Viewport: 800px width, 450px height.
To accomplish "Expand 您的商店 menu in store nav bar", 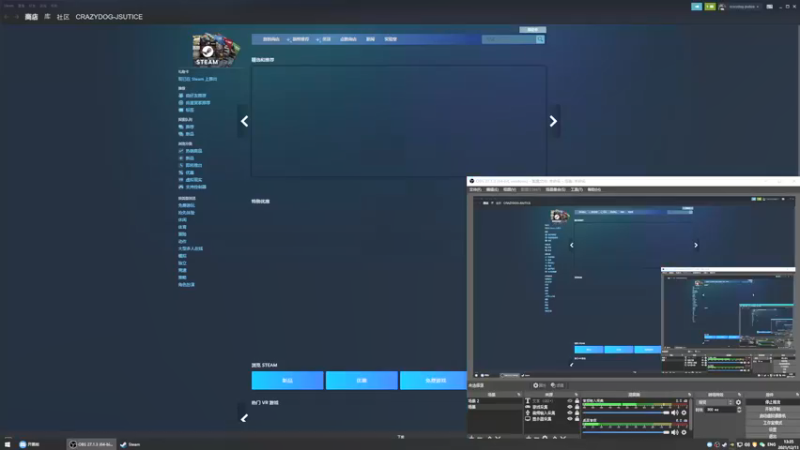I will point(271,39).
